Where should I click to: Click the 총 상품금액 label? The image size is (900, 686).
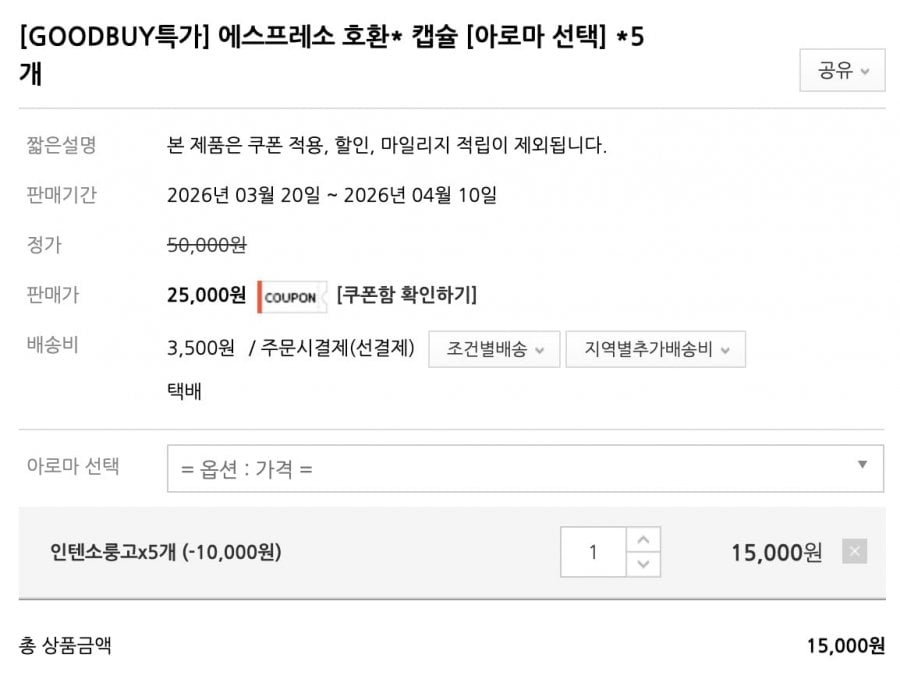point(65,646)
